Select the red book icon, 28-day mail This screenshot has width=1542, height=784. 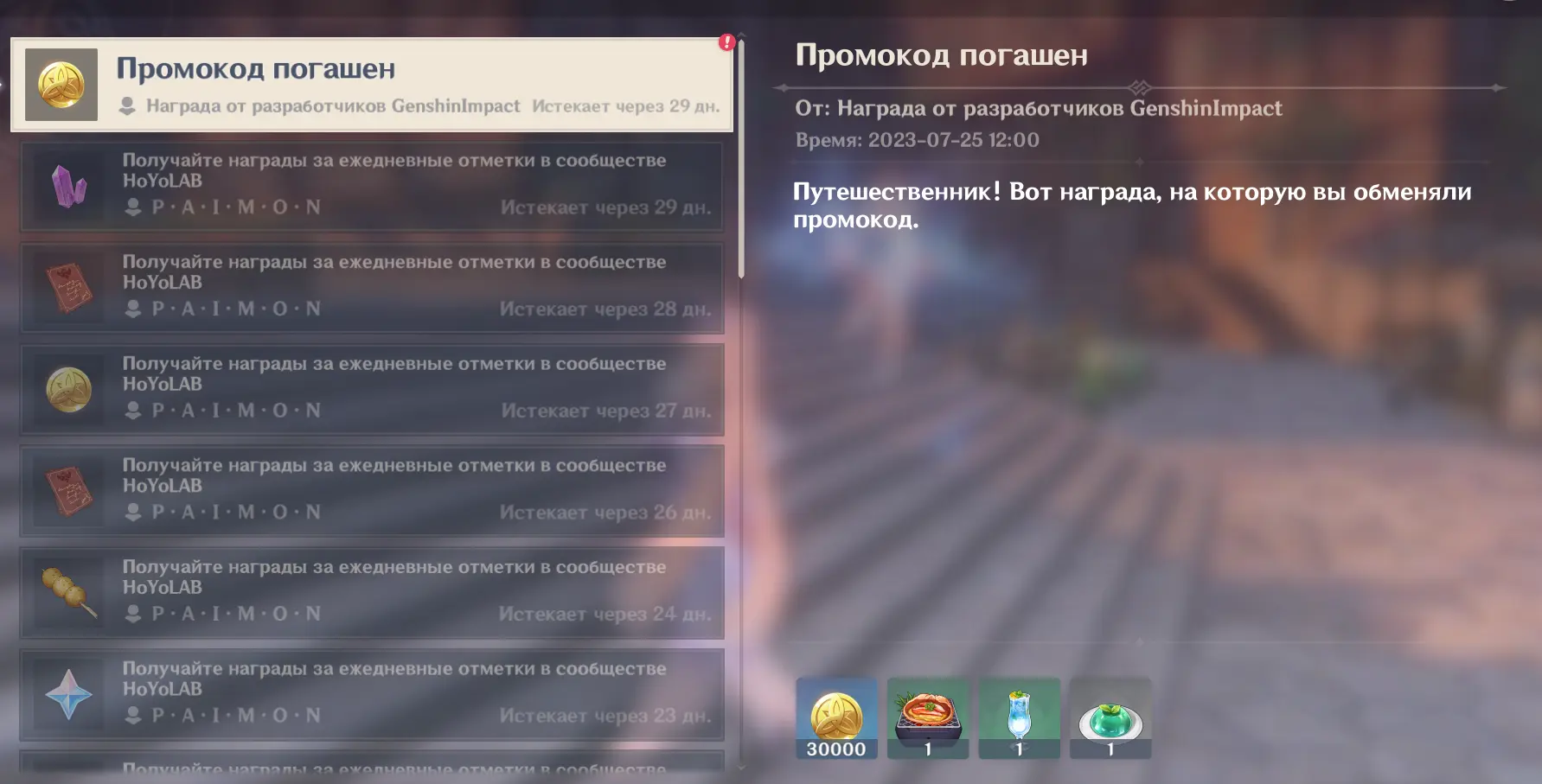pyautogui.click(x=69, y=288)
